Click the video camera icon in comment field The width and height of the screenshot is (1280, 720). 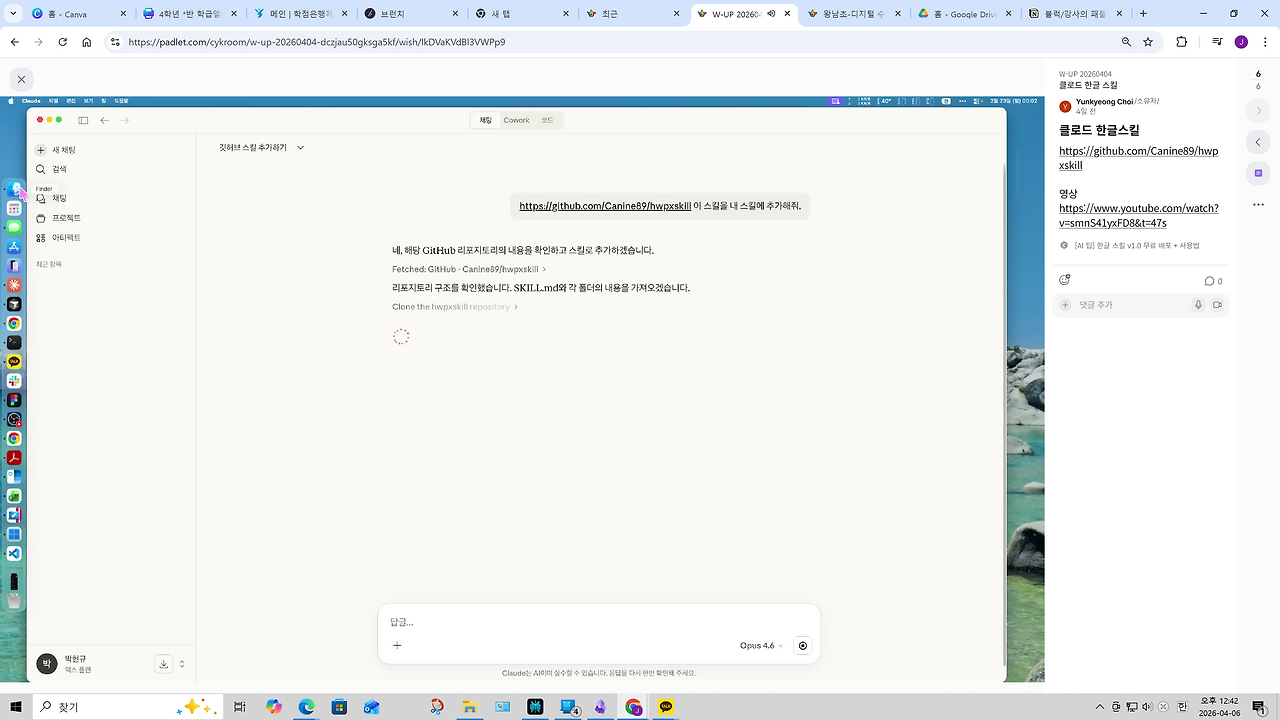point(1217,305)
